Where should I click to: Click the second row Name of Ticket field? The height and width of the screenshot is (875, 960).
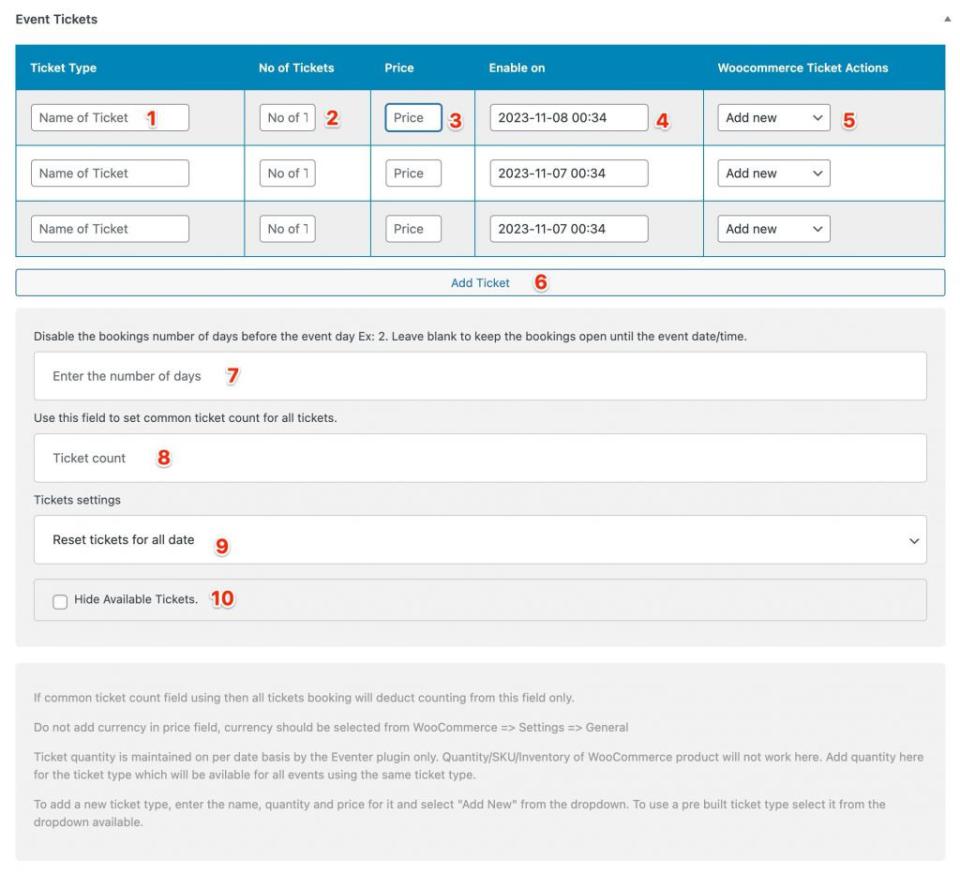[x=110, y=173]
